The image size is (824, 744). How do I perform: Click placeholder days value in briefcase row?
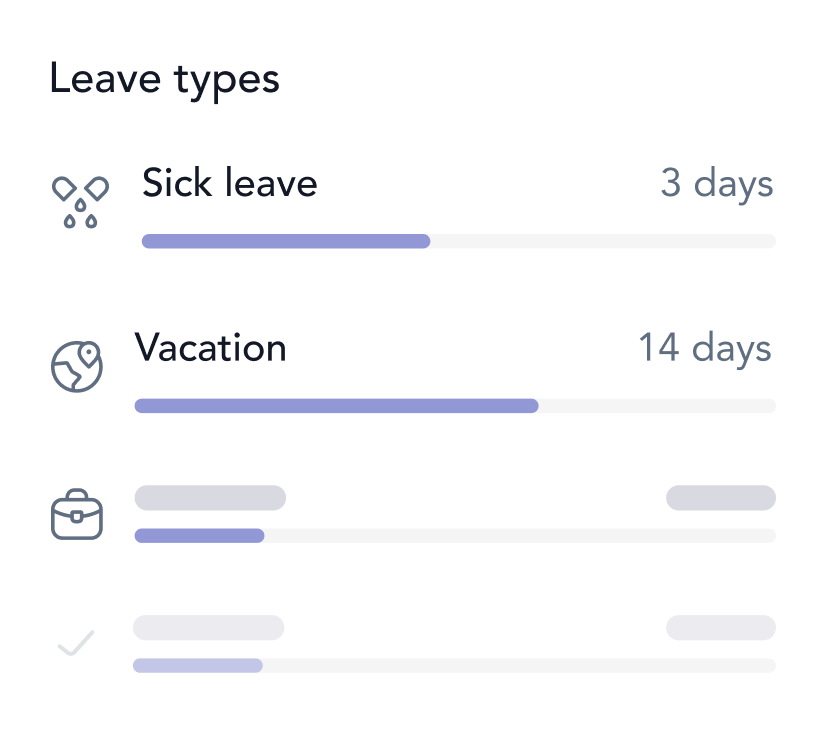(x=721, y=498)
